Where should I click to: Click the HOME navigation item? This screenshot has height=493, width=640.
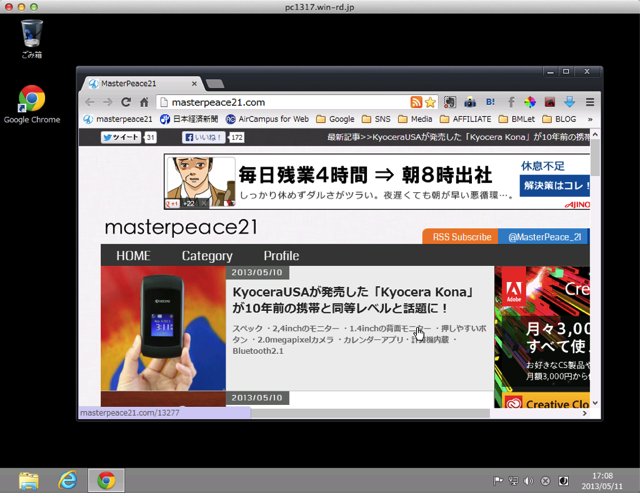coord(133,255)
